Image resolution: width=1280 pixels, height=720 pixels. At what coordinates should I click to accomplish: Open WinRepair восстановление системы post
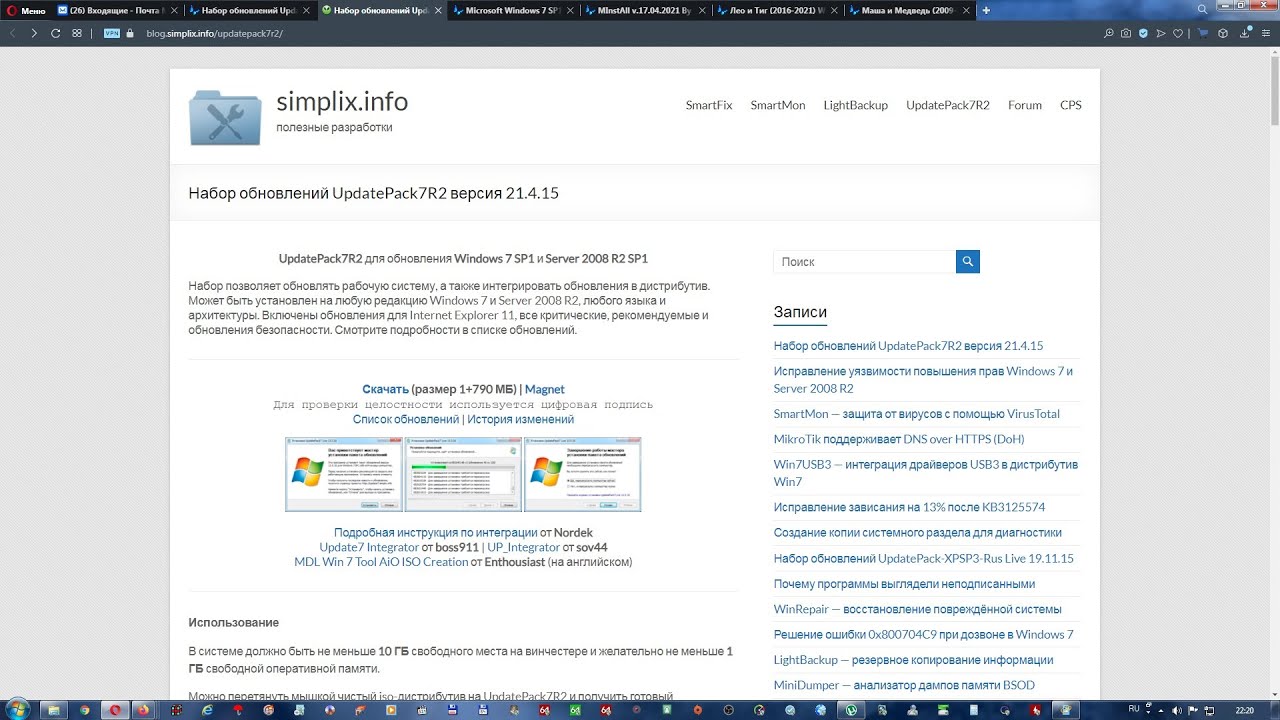917,609
